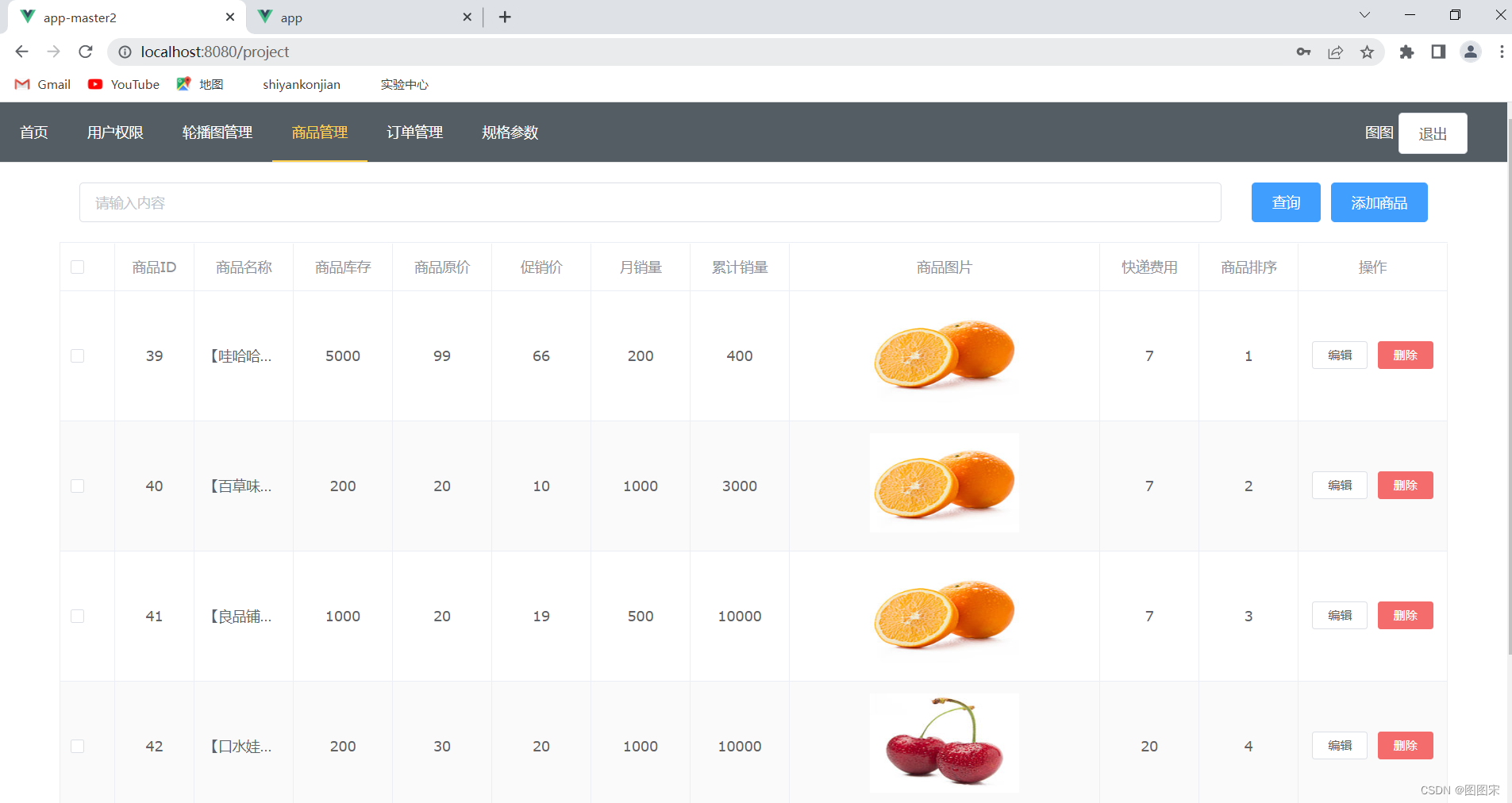Open YouTube from the bookmarks bar

click(123, 84)
